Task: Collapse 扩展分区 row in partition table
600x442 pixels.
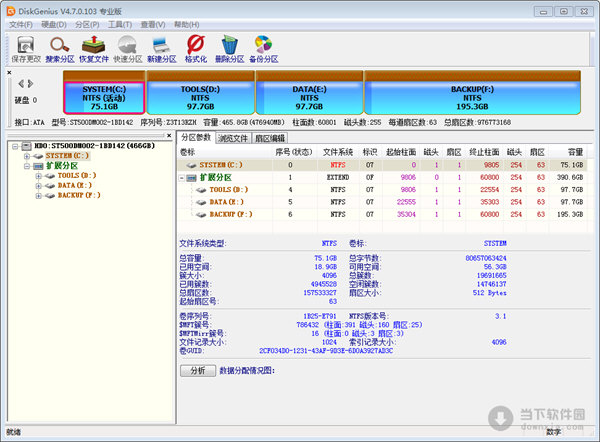Action: pos(182,178)
